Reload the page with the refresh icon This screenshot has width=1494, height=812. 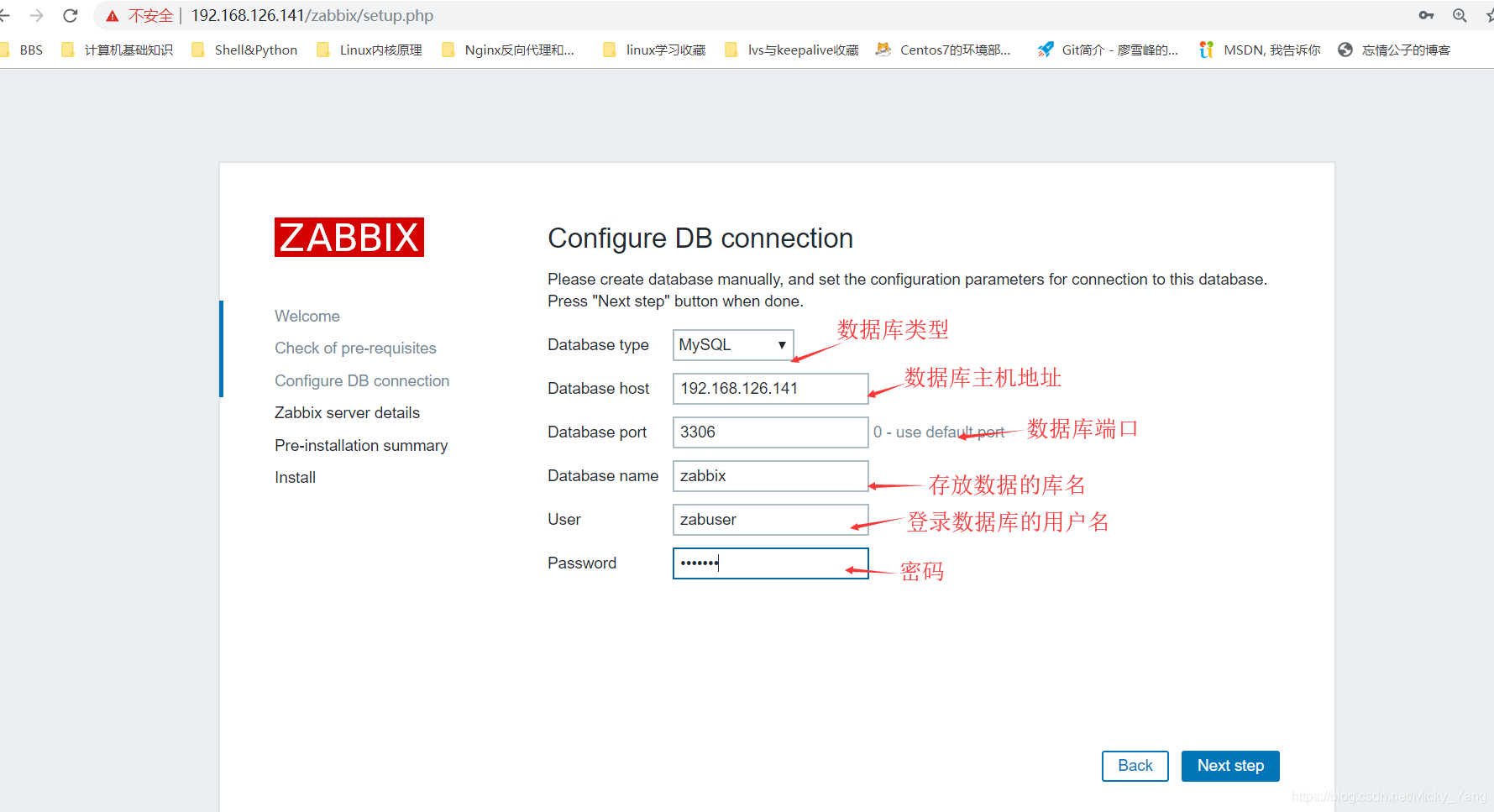click(x=71, y=15)
